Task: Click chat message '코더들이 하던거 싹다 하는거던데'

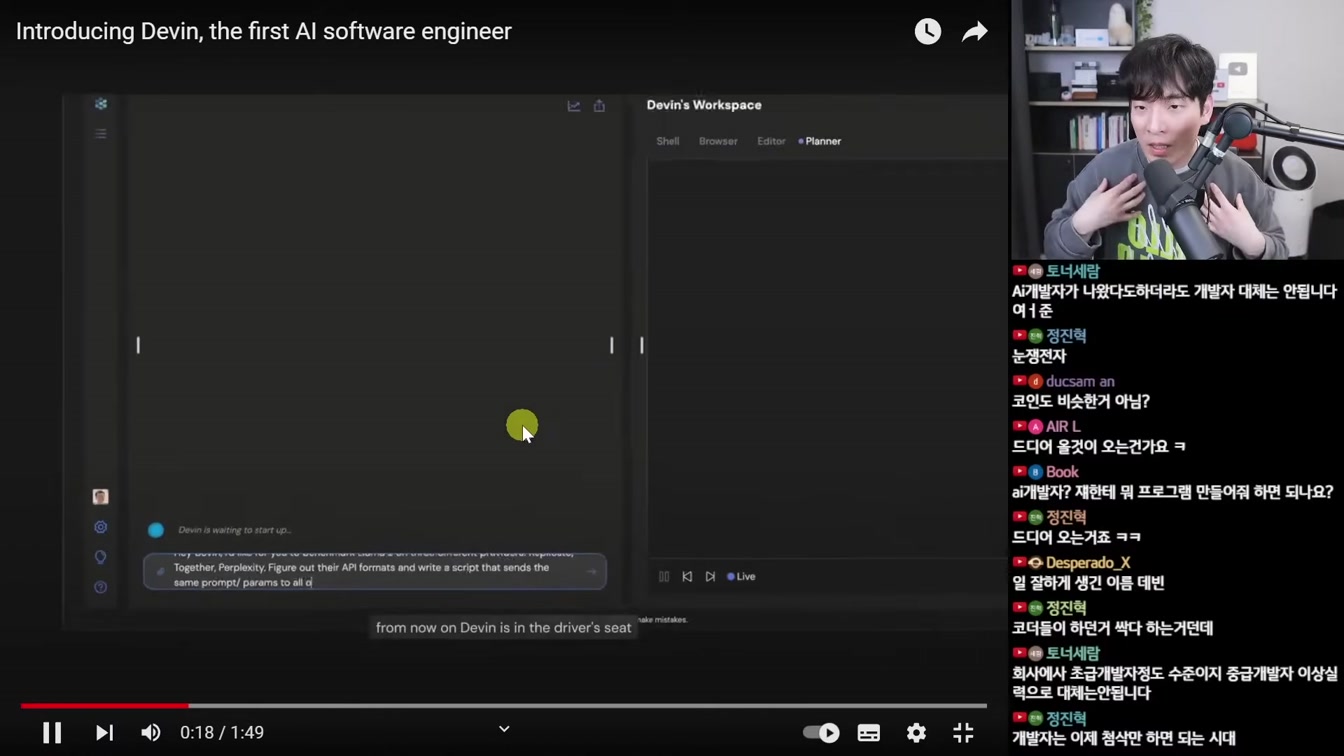Action: pyautogui.click(x=1112, y=628)
